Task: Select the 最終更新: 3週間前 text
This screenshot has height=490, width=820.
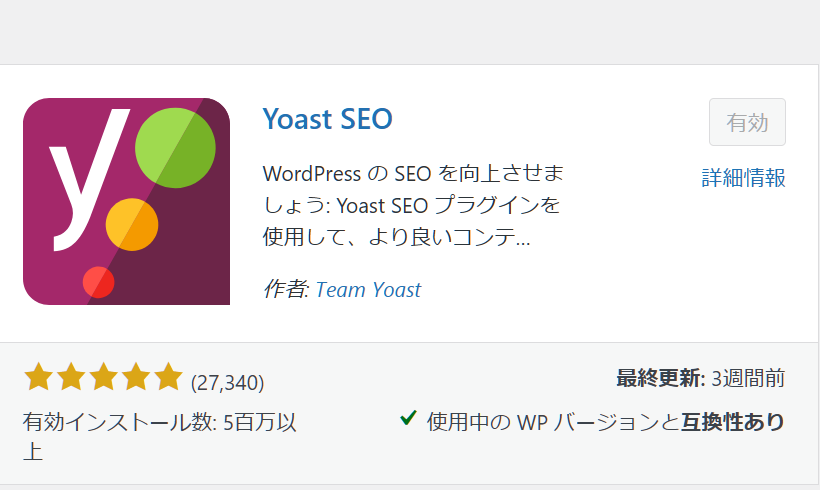Action: pyautogui.click(x=701, y=378)
